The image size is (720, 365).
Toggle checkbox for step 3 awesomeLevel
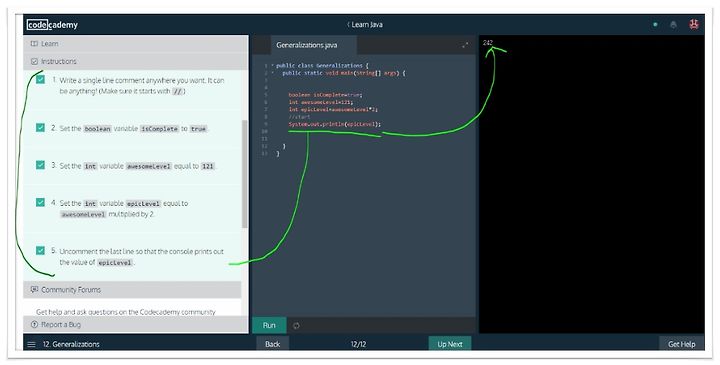tap(40, 165)
